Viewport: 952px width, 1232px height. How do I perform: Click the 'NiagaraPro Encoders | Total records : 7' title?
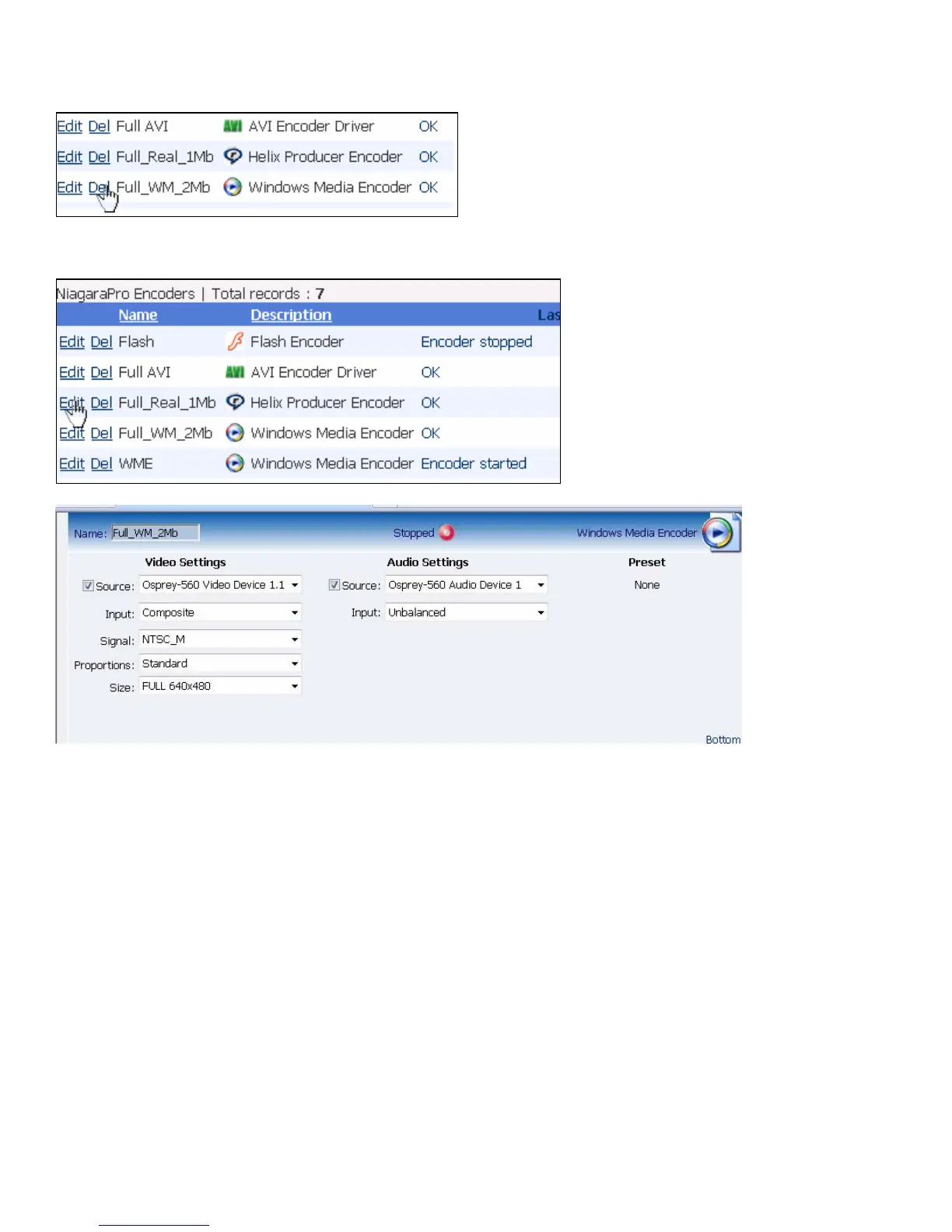(191, 293)
